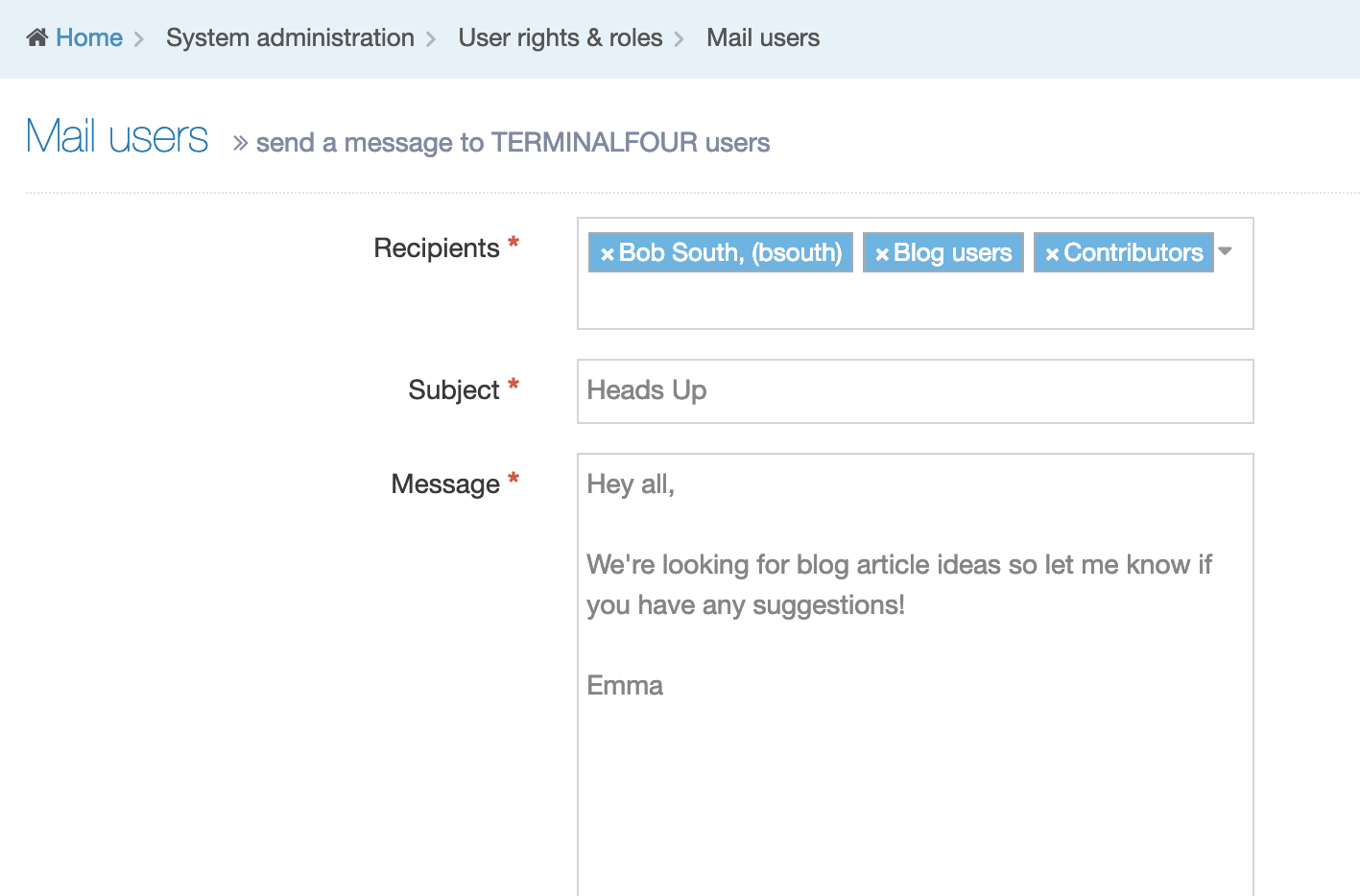This screenshot has width=1360, height=896.
Task: Select the Contributors tag text
Action: [1133, 252]
